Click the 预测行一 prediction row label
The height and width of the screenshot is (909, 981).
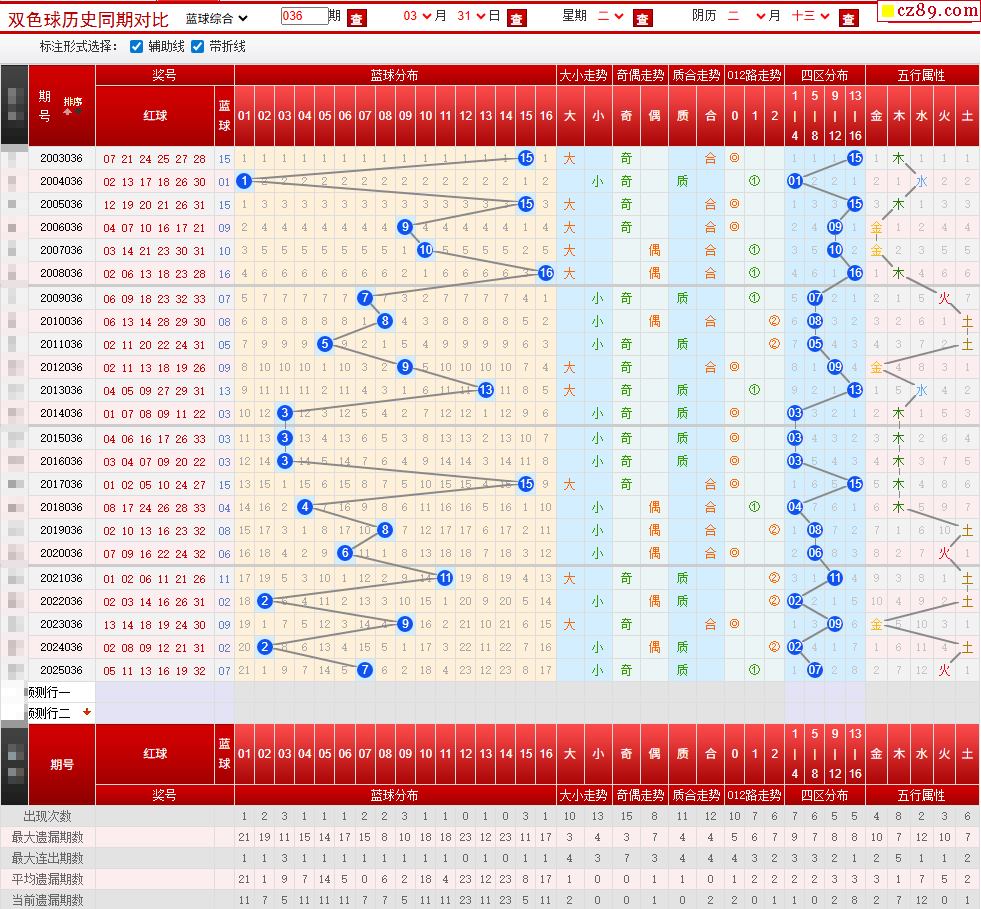tap(50, 692)
